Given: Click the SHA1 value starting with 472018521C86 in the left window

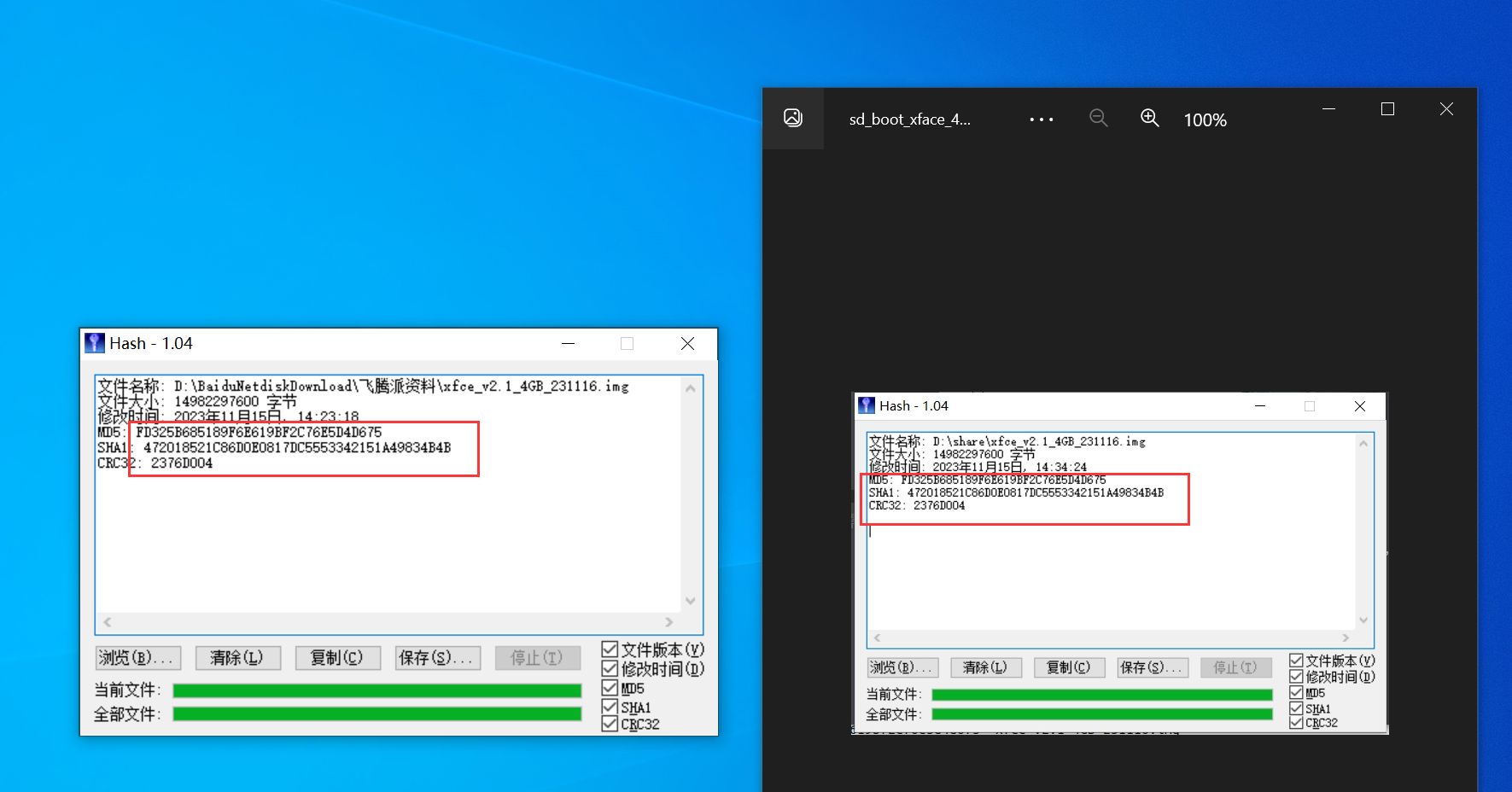Looking at the screenshot, I should (297, 448).
